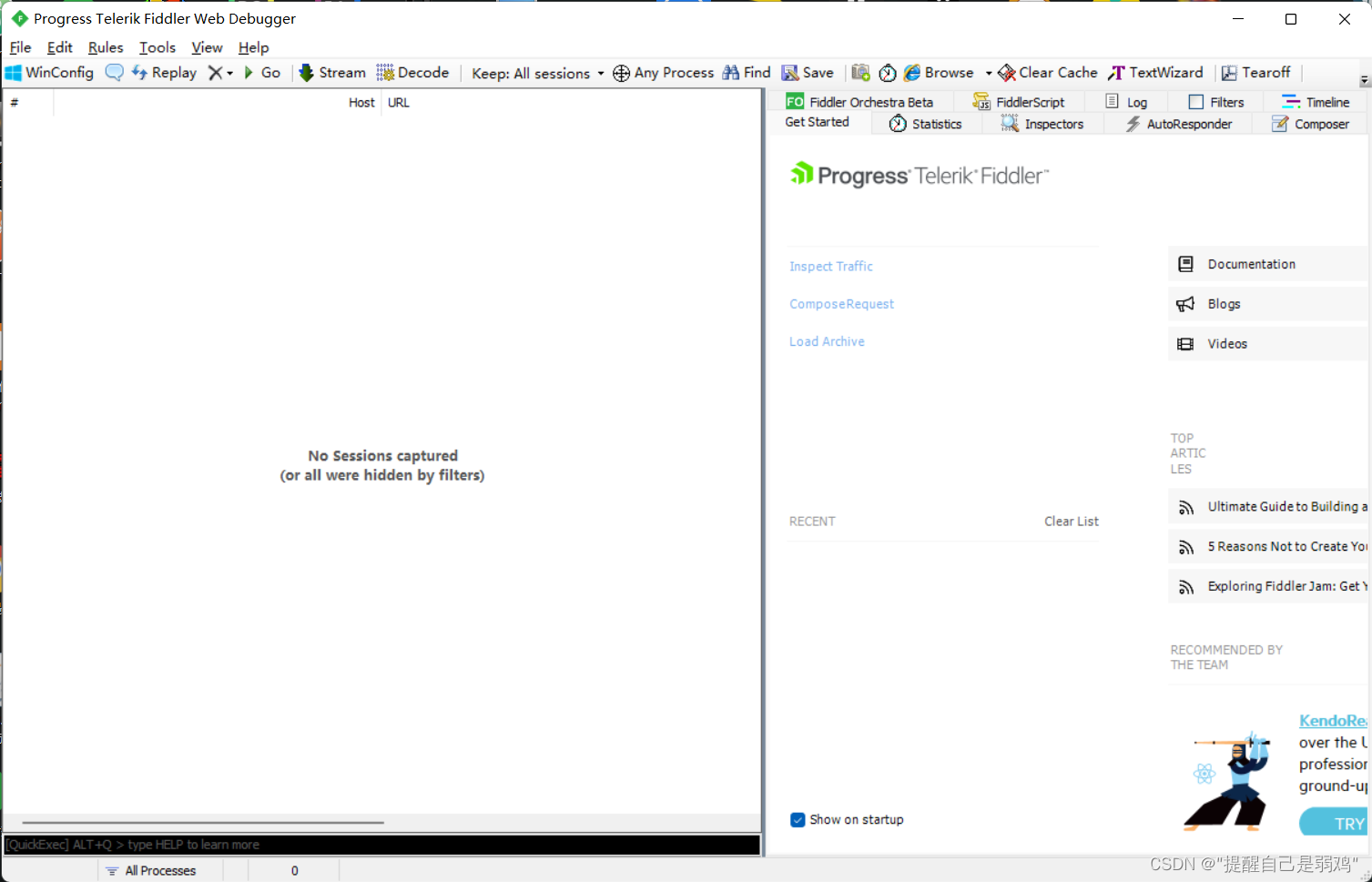The height and width of the screenshot is (882, 1372).
Task: Select the Get Started tab
Action: coord(817,122)
